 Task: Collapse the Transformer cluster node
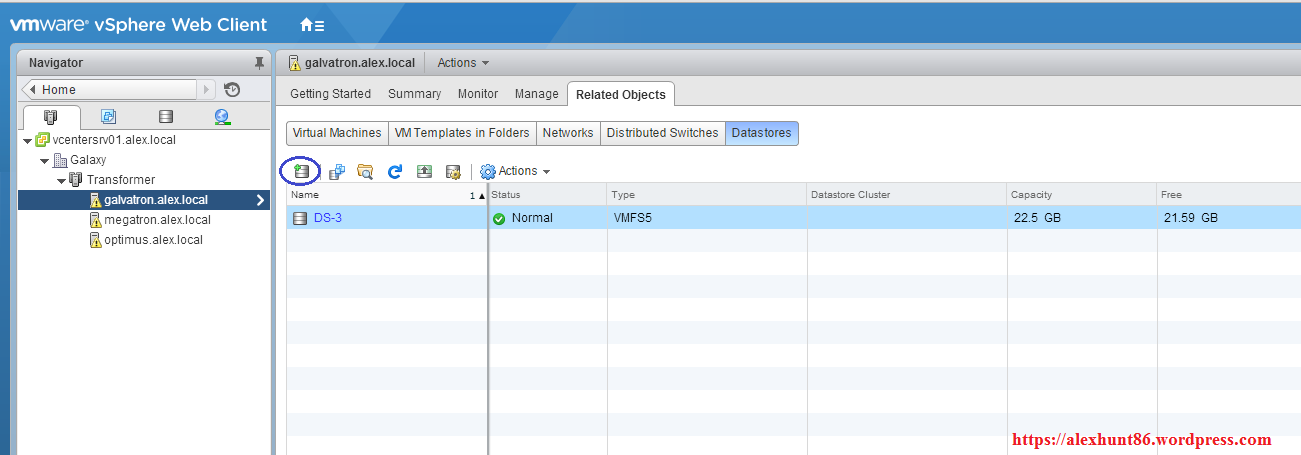pos(61,181)
